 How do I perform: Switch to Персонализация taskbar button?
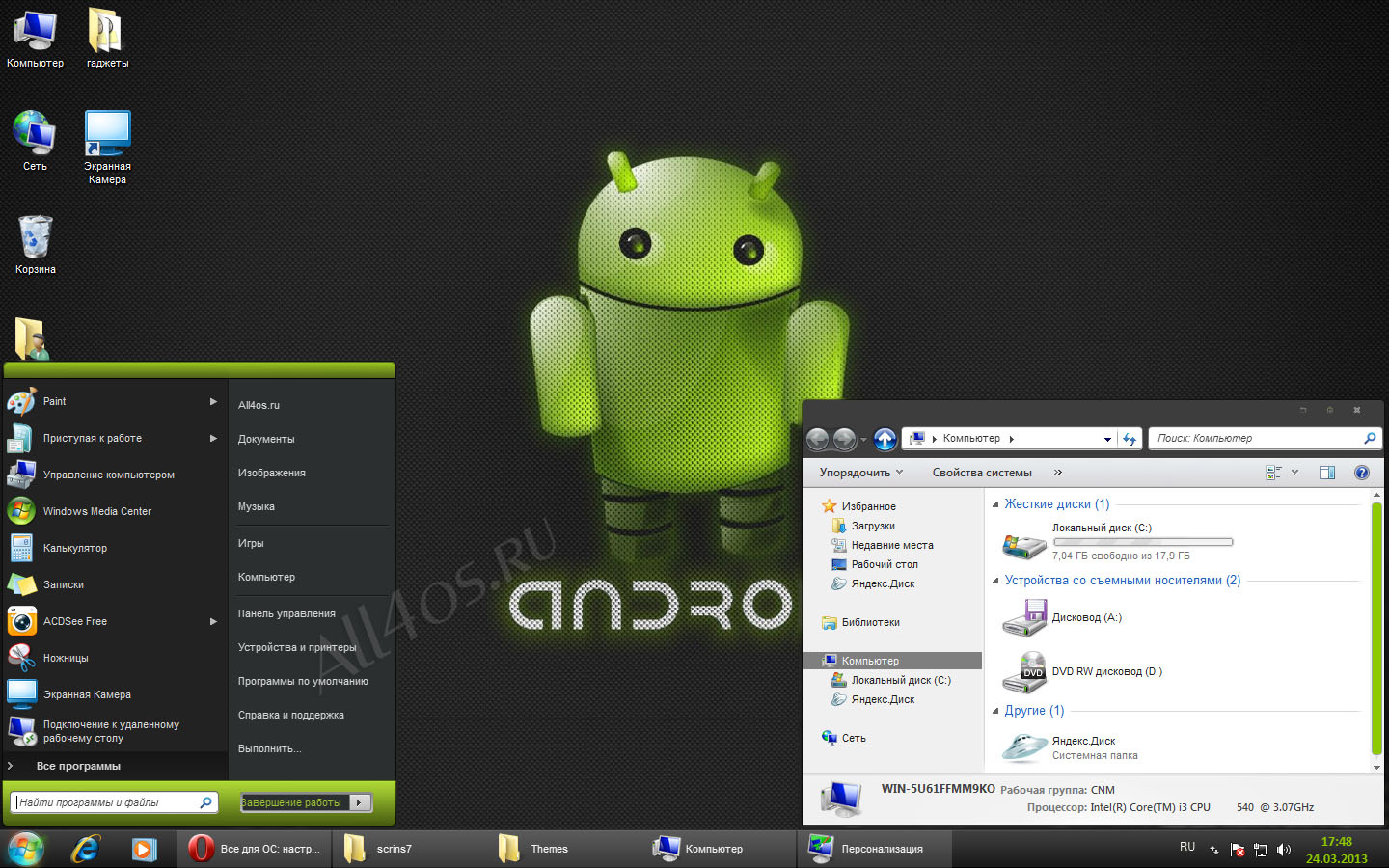(x=876, y=849)
